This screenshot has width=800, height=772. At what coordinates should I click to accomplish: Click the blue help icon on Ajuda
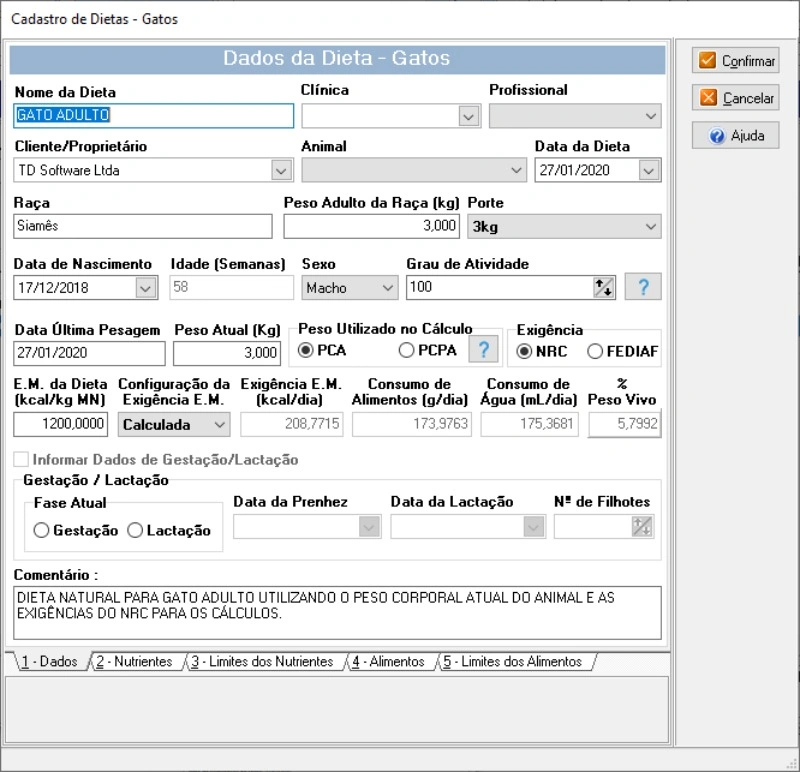click(717, 136)
